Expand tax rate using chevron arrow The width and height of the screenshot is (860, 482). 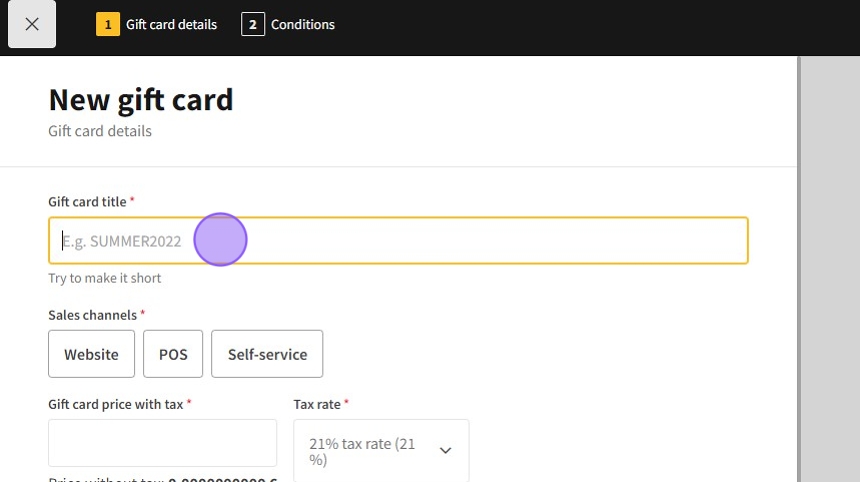(446, 451)
